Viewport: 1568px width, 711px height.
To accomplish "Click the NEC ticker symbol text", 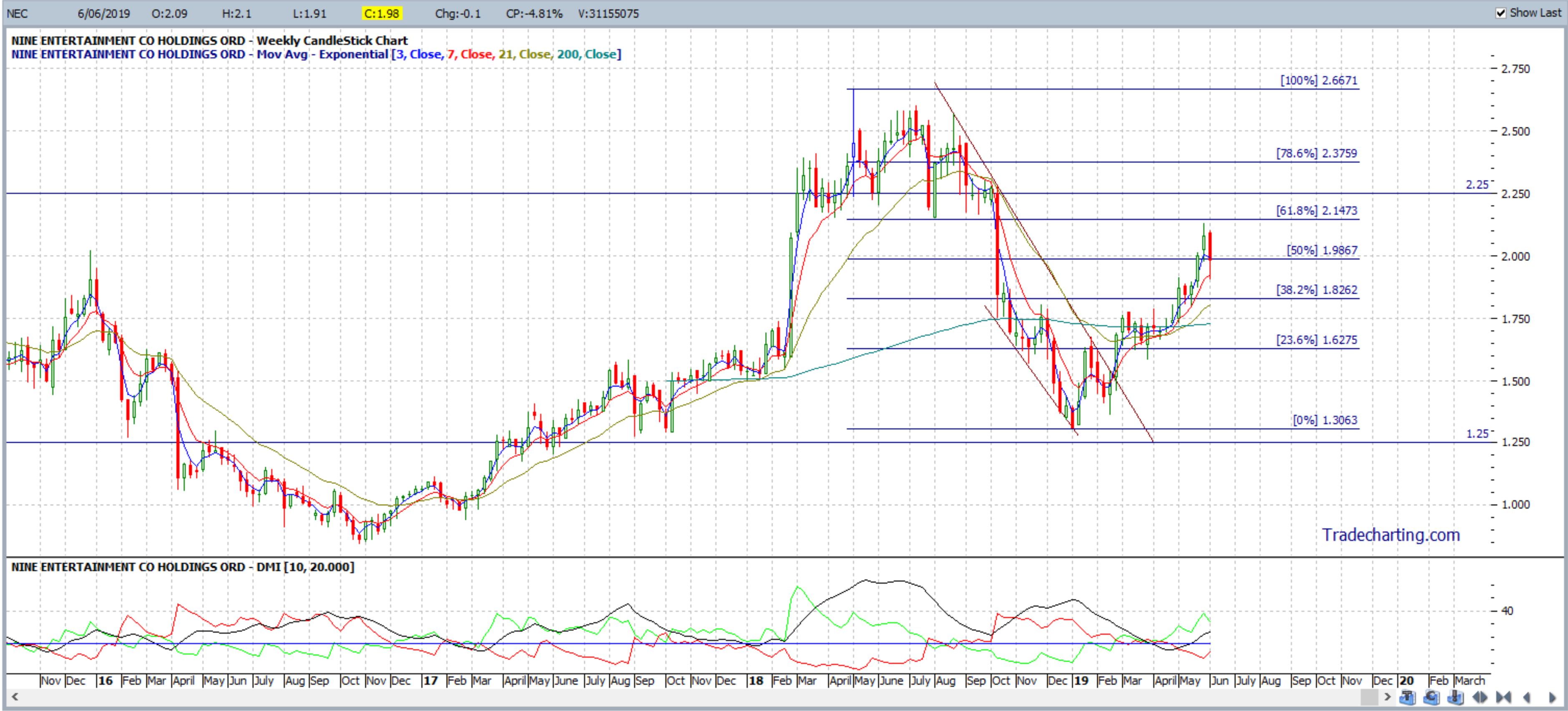I will point(17,13).
